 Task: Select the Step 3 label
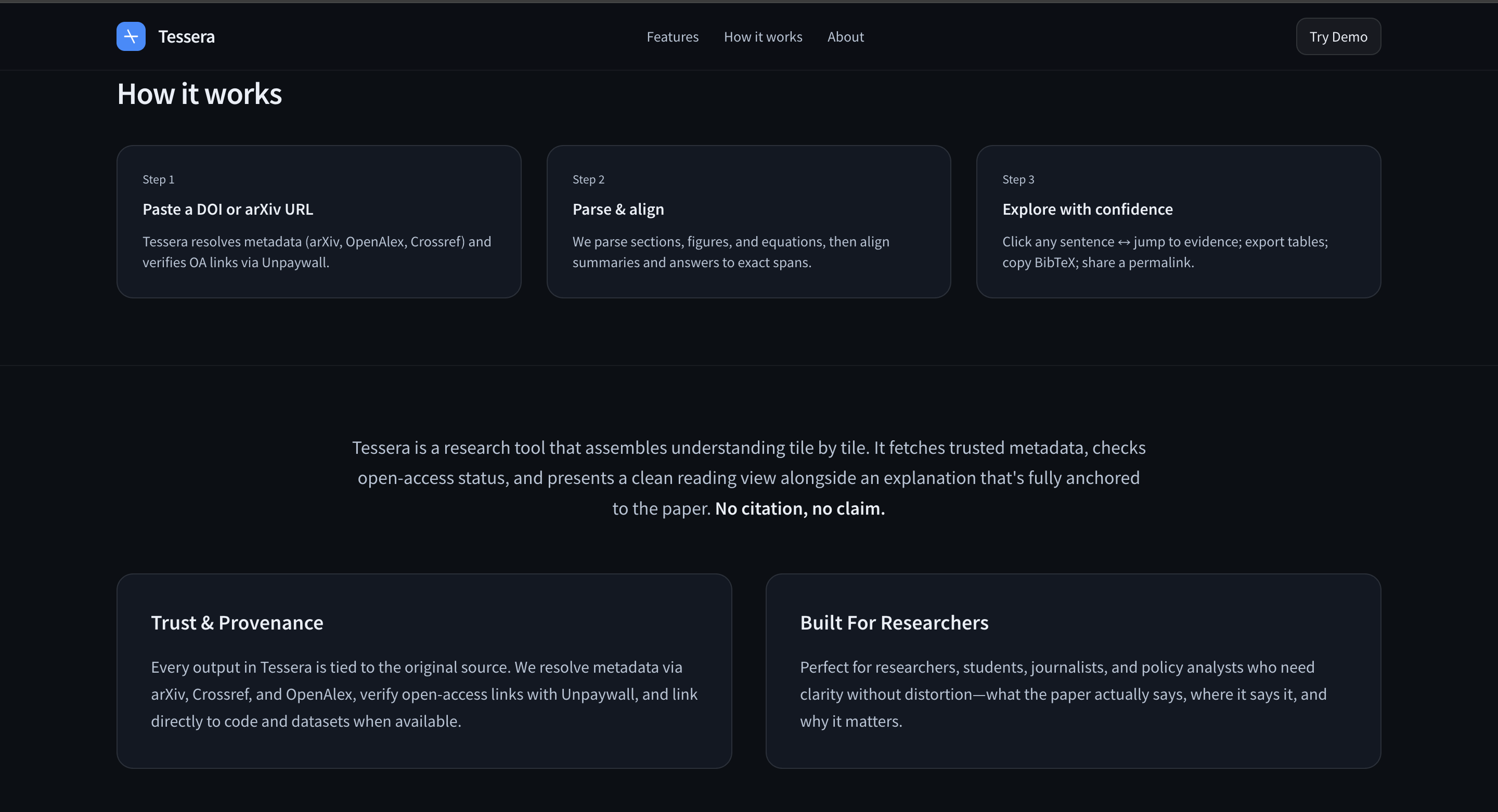[1018, 179]
